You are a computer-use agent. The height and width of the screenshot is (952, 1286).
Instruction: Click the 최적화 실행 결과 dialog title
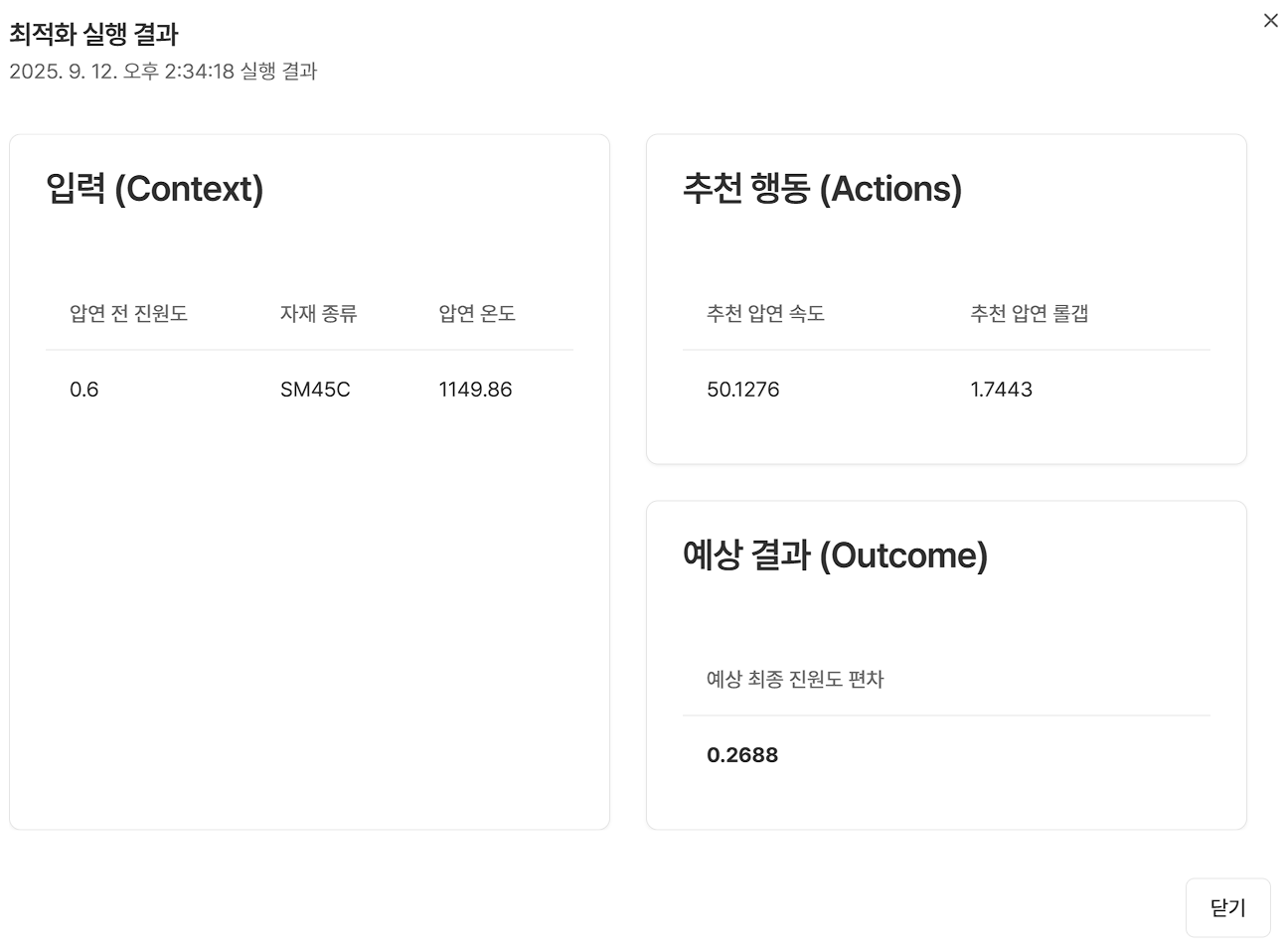(x=93, y=35)
